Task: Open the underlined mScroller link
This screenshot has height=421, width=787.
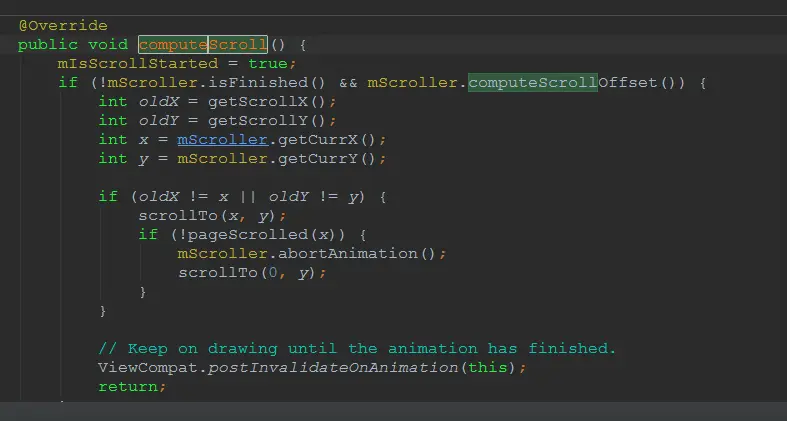Action: [x=222, y=139]
